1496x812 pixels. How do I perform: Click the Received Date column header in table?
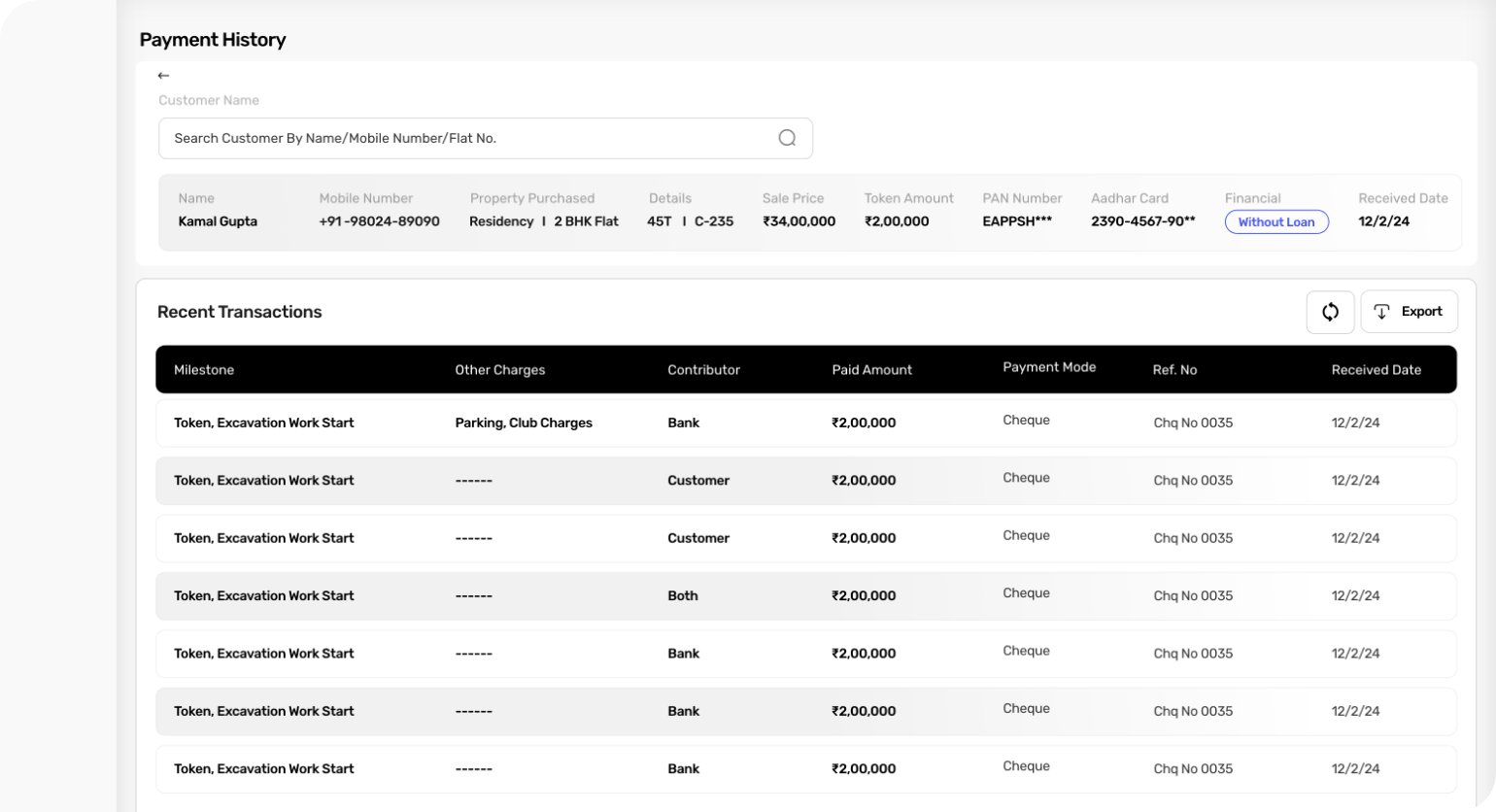click(x=1376, y=370)
